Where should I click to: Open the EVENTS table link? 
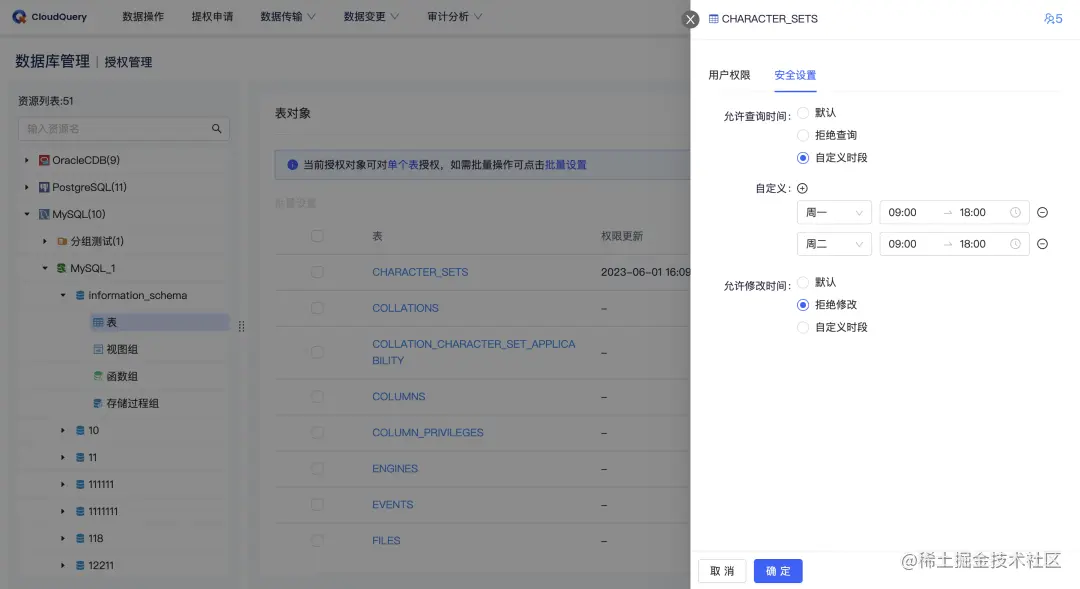pos(393,504)
